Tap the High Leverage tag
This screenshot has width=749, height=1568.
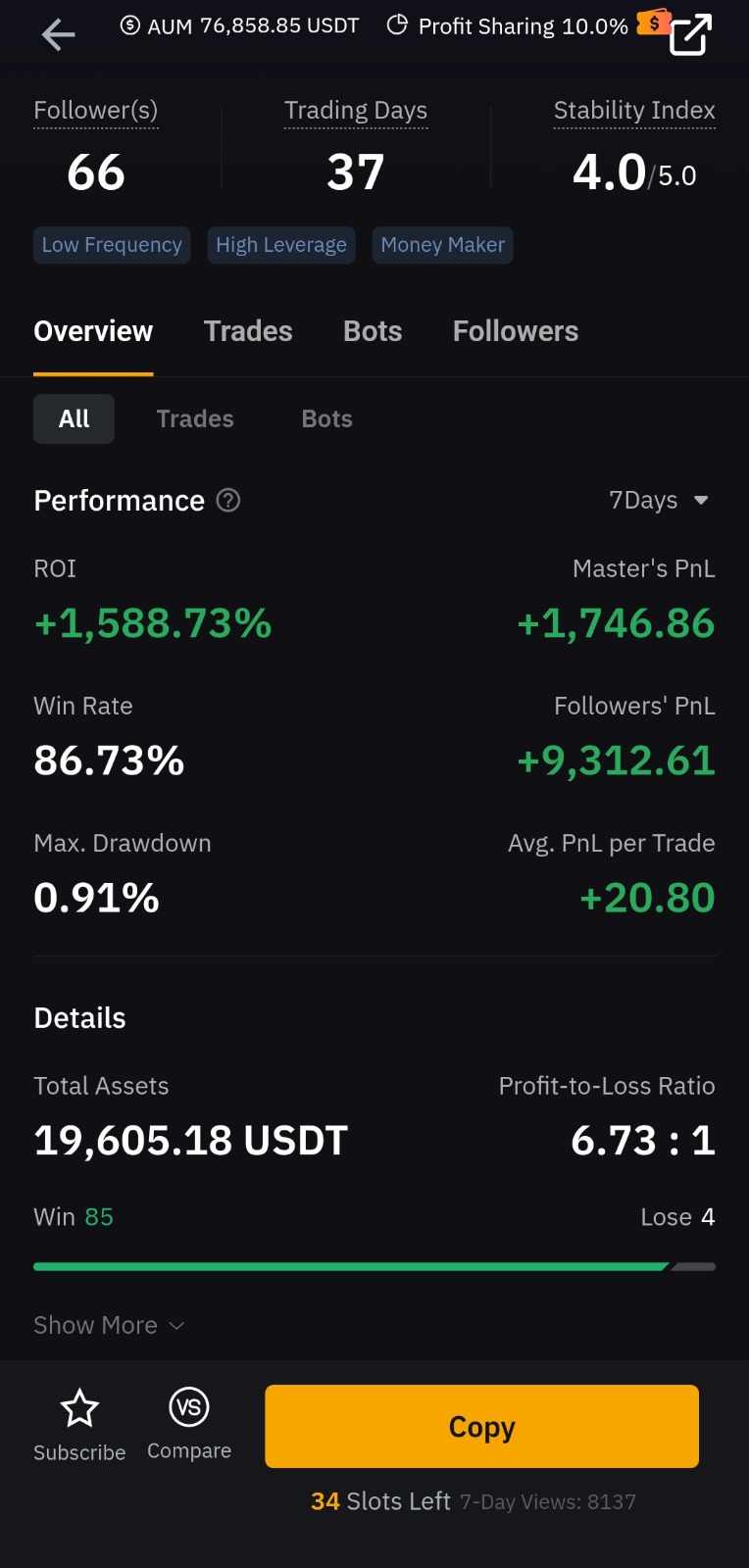(x=280, y=245)
